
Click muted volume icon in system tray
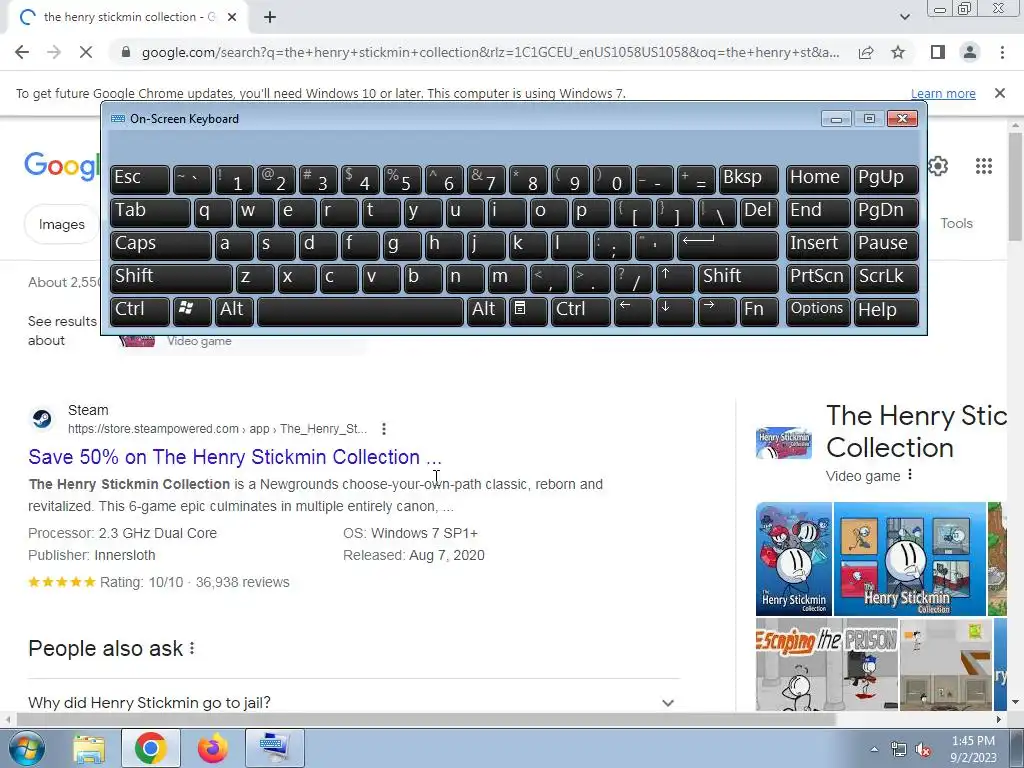tap(923, 749)
